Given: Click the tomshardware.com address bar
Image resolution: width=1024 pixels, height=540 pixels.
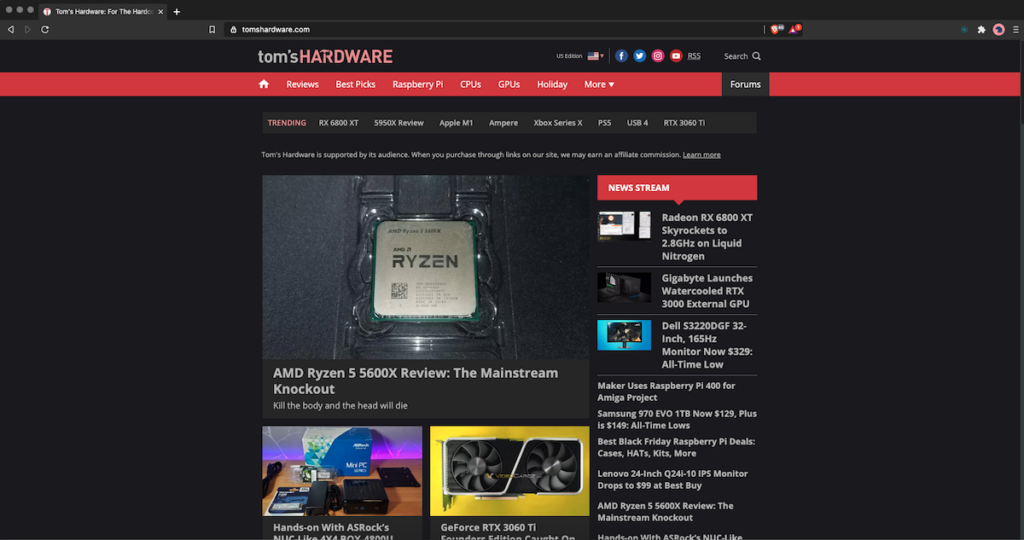Looking at the screenshot, I should click(493, 29).
